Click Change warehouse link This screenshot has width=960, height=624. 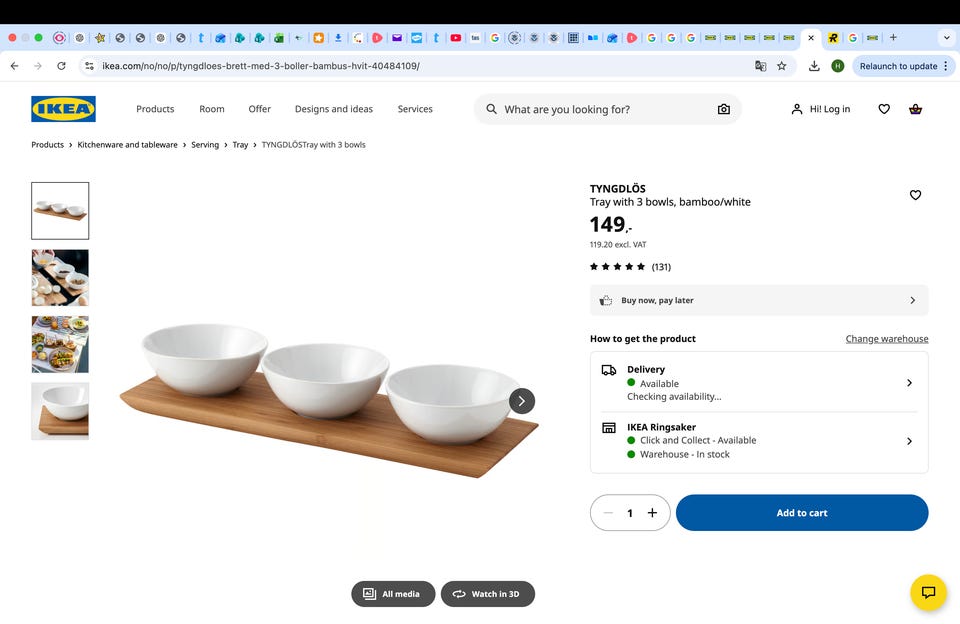pyautogui.click(x=887, y=339)
